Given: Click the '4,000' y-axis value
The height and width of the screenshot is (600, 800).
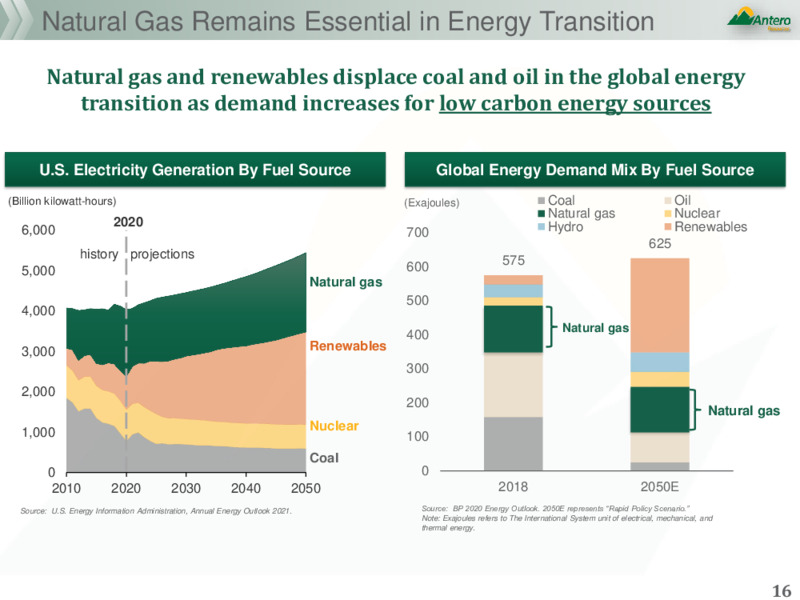Looking at the screenshot, I should pos(38,311).
